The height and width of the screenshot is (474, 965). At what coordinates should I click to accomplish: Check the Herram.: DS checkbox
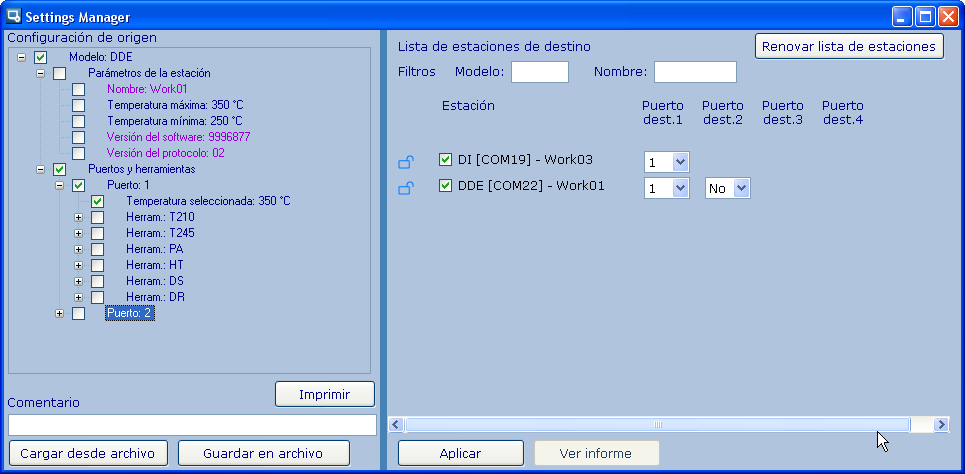98,281
